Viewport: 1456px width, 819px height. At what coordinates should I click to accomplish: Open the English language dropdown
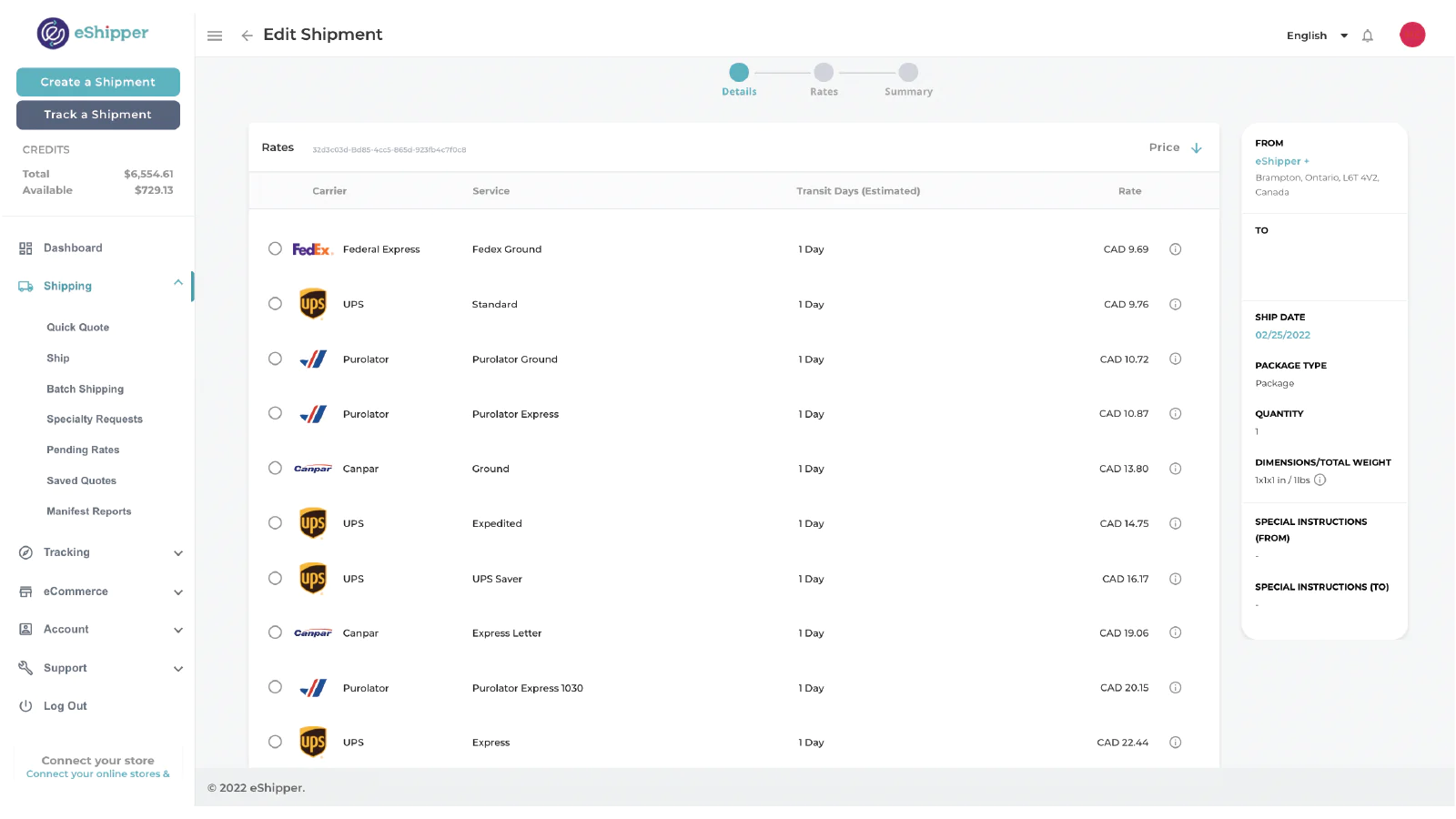coord(1317,35)
